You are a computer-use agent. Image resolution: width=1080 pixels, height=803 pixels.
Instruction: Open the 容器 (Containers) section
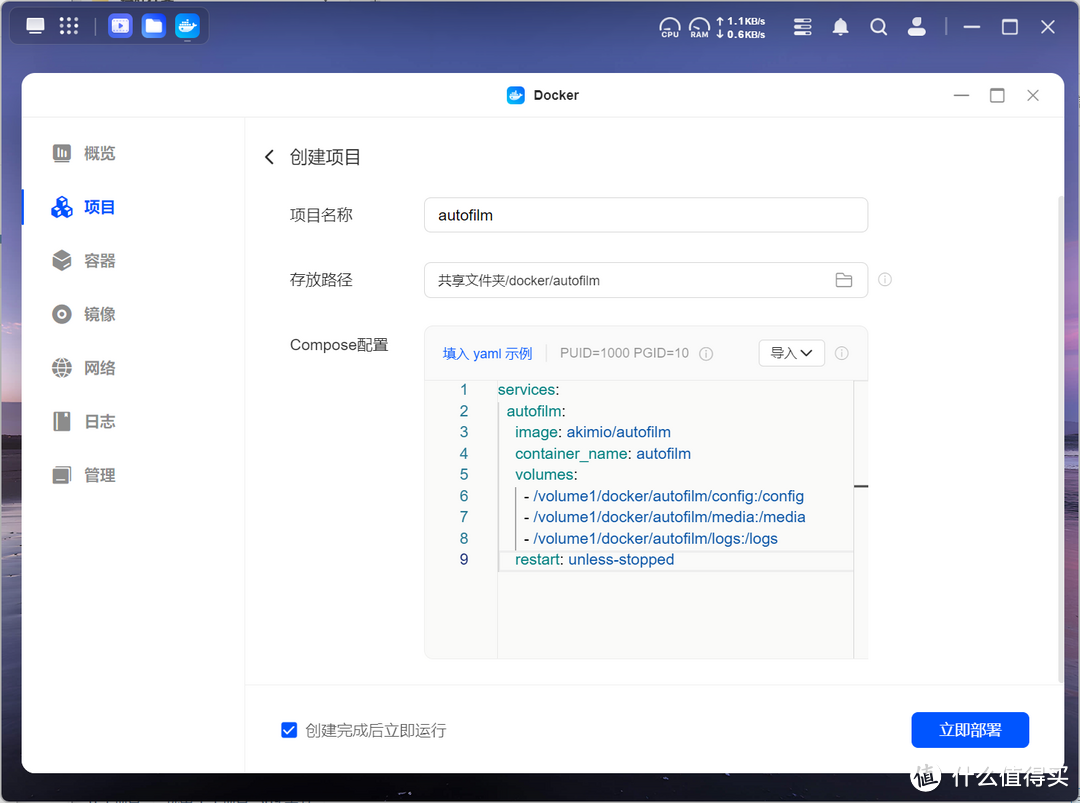coord(99,260)
